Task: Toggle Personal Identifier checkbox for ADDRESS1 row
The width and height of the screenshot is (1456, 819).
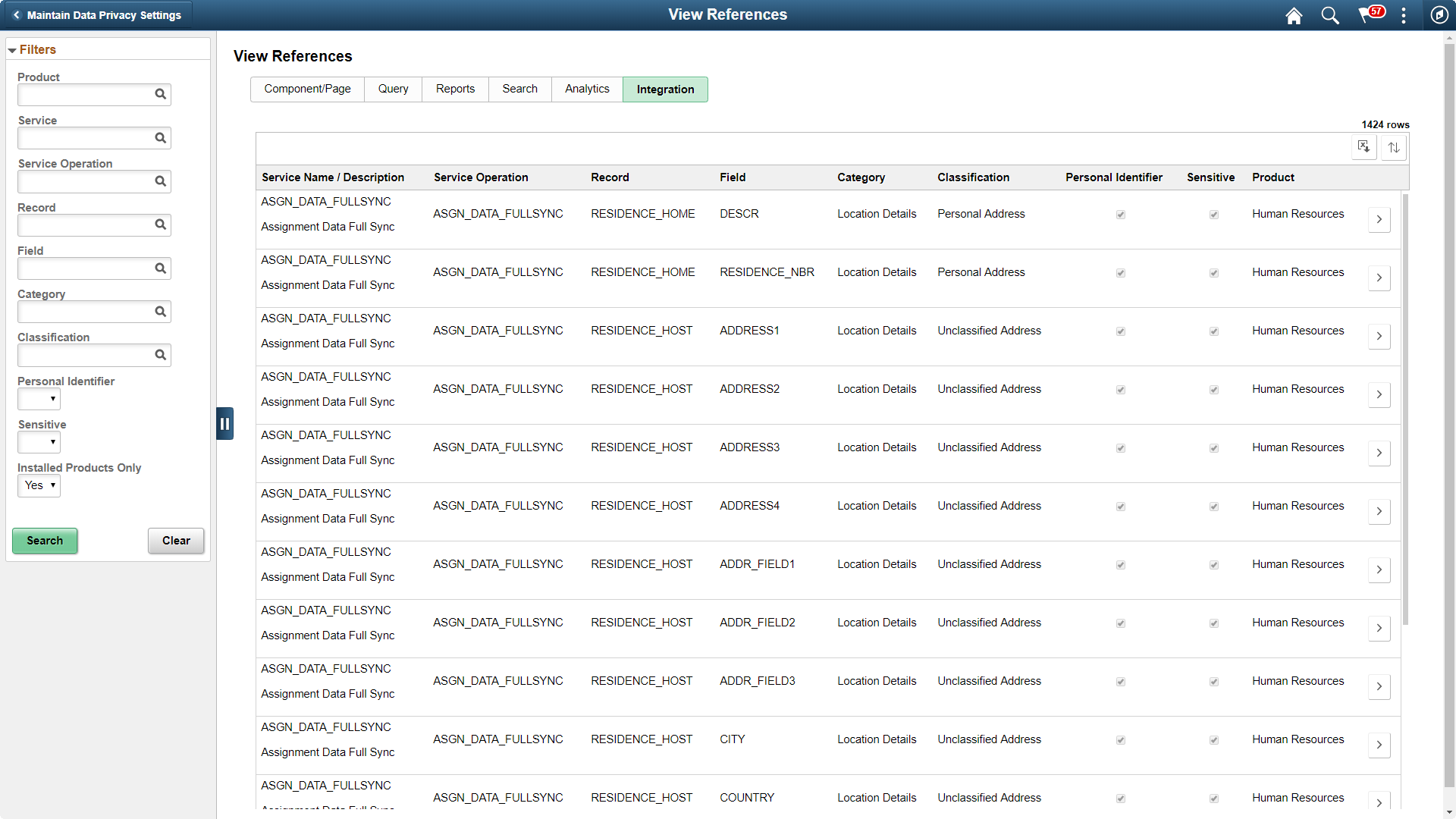Action: click(1120, 331)
